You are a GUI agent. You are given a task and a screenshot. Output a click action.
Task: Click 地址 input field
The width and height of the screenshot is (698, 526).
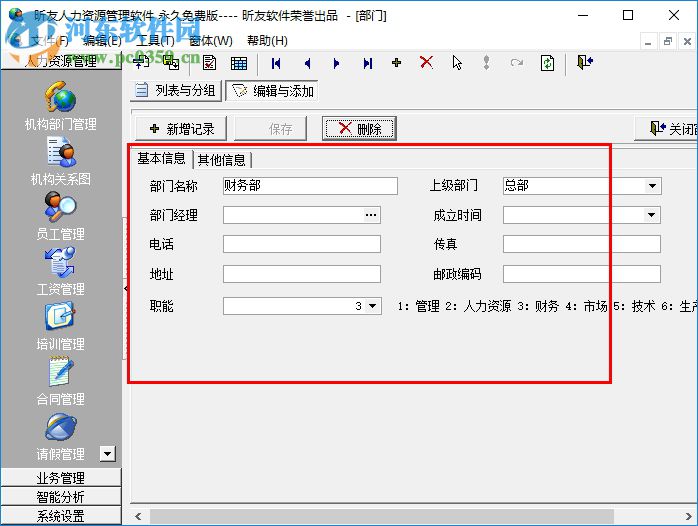pyautogui.click(x=302, y=274)
